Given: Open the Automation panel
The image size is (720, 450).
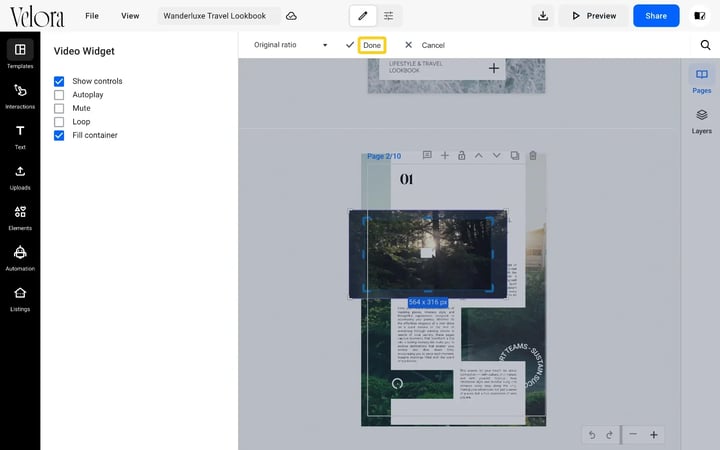Looking at the screenshot, I should tap(20, 258).
